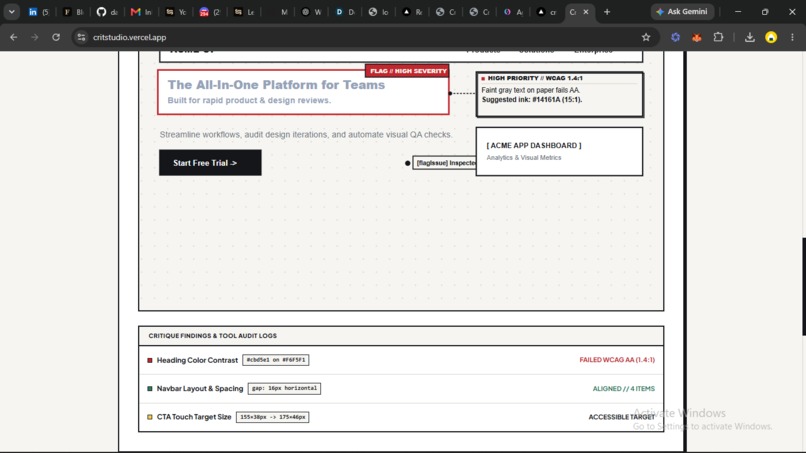Click the All-In-One Platform for Teams heading
The height and width of the screenshot is (453, 806).
(276, 85)
